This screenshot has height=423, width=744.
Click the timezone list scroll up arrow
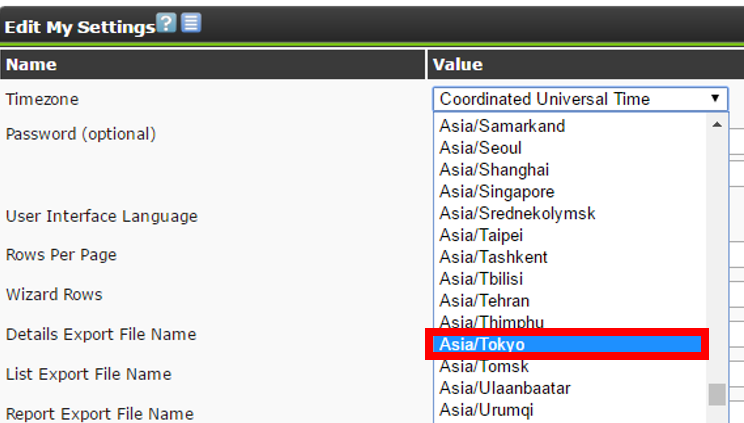pyautogui.click(x=716, y=125)
